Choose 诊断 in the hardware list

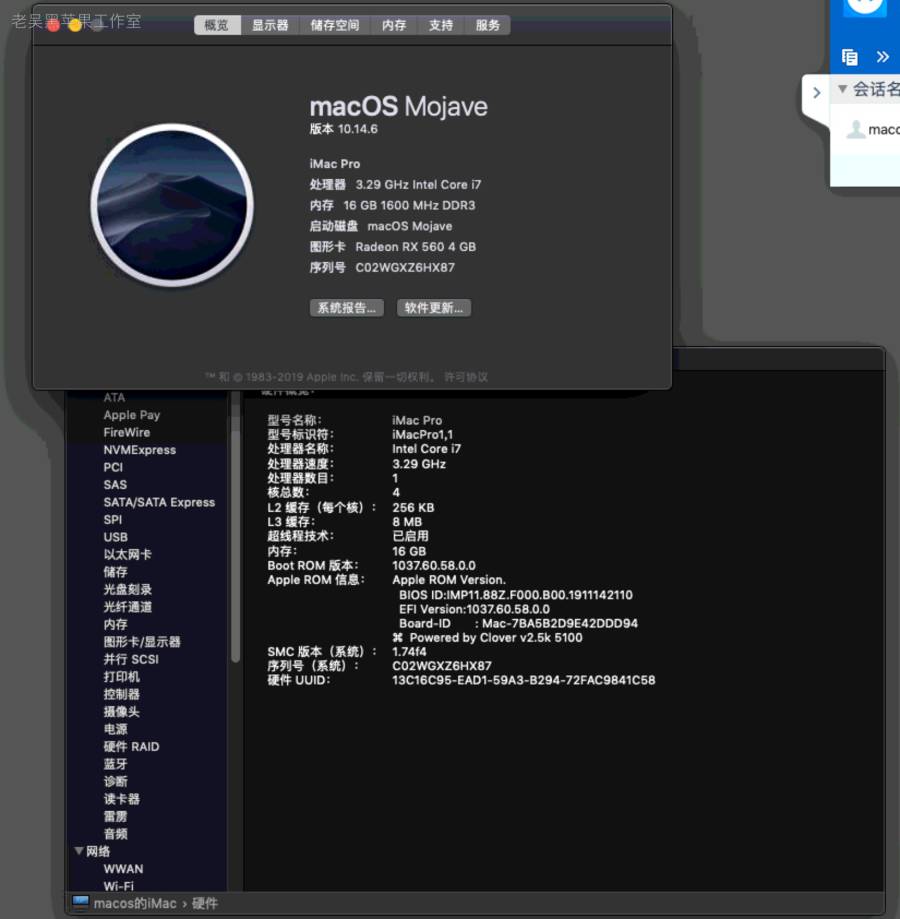(115, 781)
